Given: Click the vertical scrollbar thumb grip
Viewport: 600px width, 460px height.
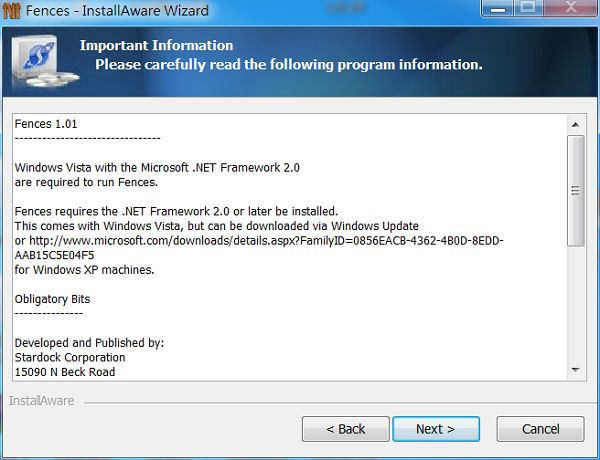Looking at the screenshot, I should [575, 190].
